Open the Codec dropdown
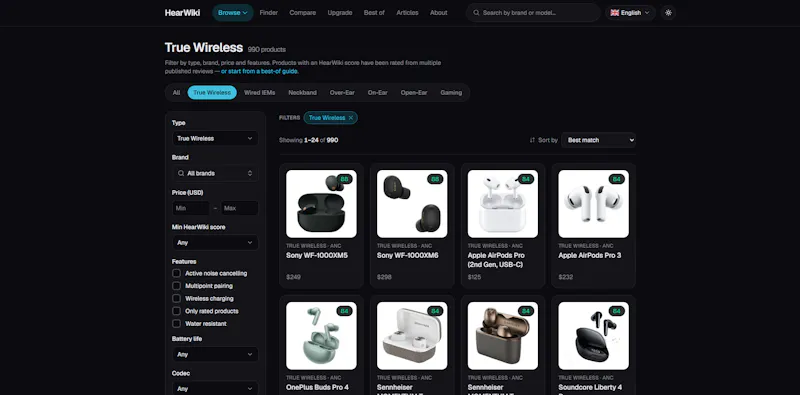The width and height of the screenshot is (800, 395). point(215,389)
